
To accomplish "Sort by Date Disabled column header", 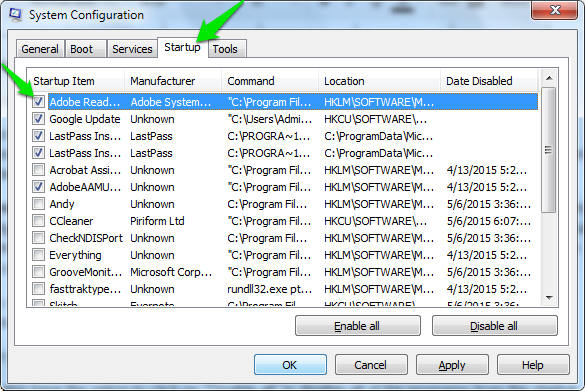I will (x=489, y=81).
